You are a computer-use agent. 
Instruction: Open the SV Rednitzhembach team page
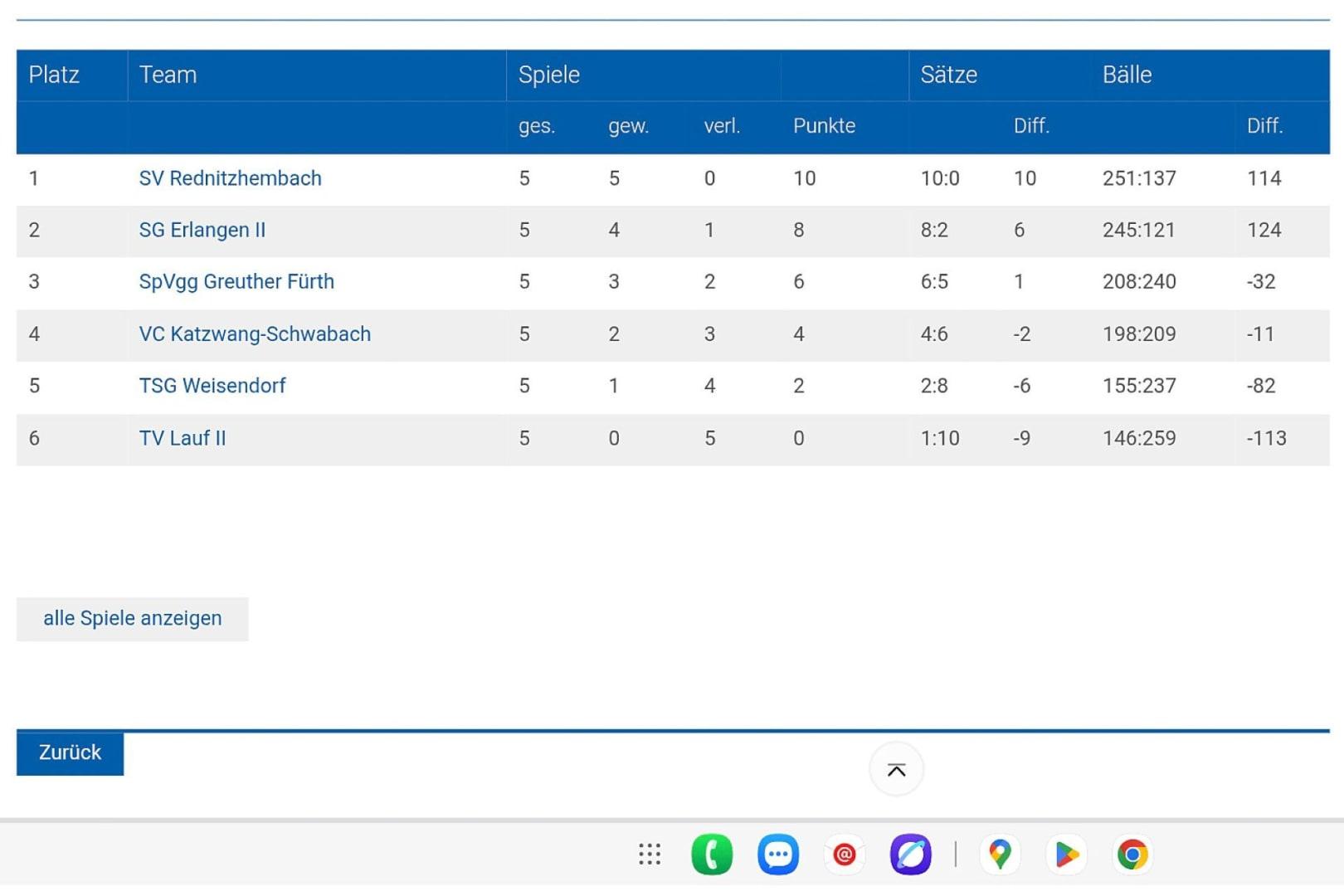230,178
